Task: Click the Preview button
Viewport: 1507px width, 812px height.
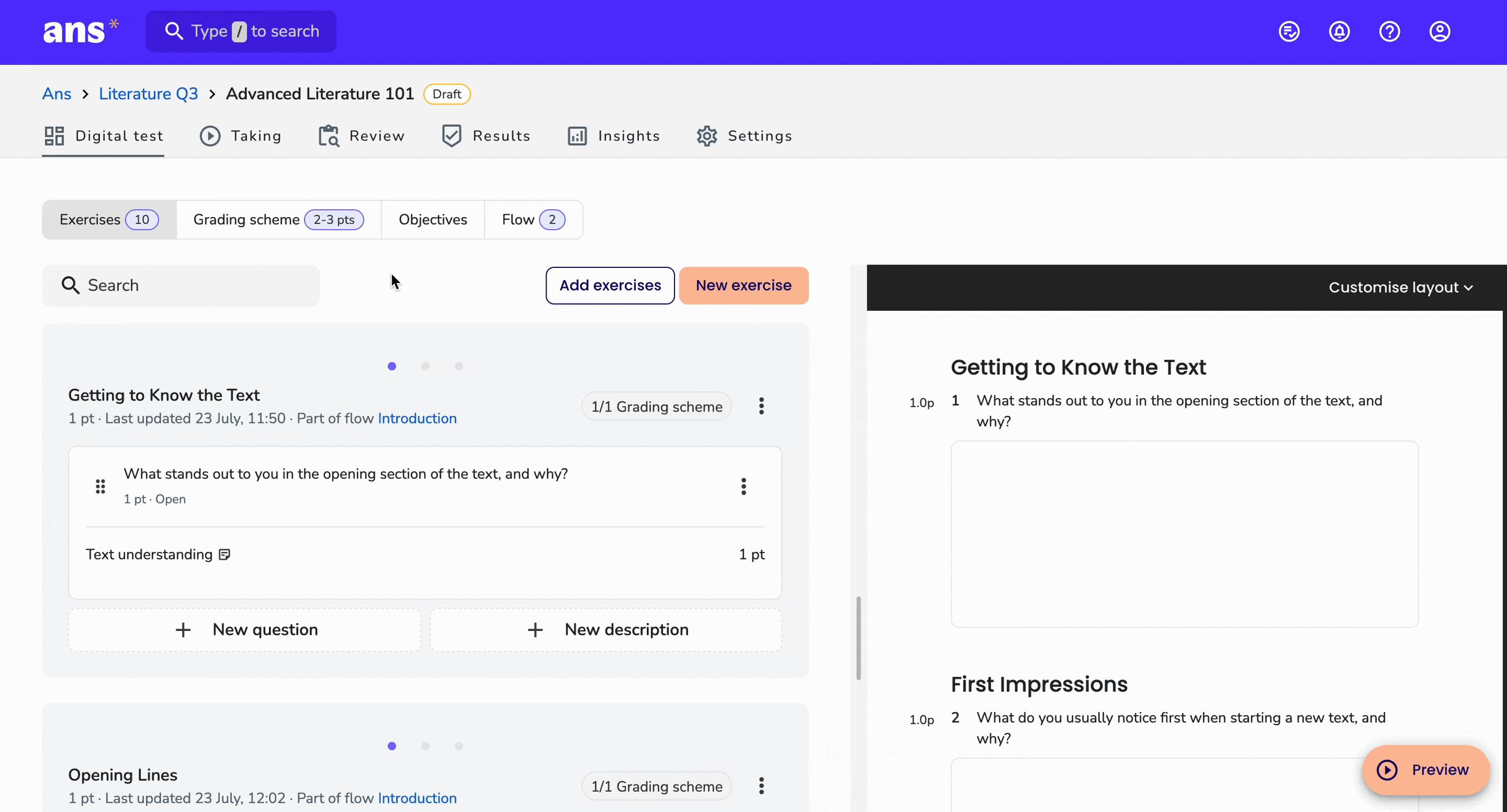Action: pyautogui.click(x=1426, y=770)
